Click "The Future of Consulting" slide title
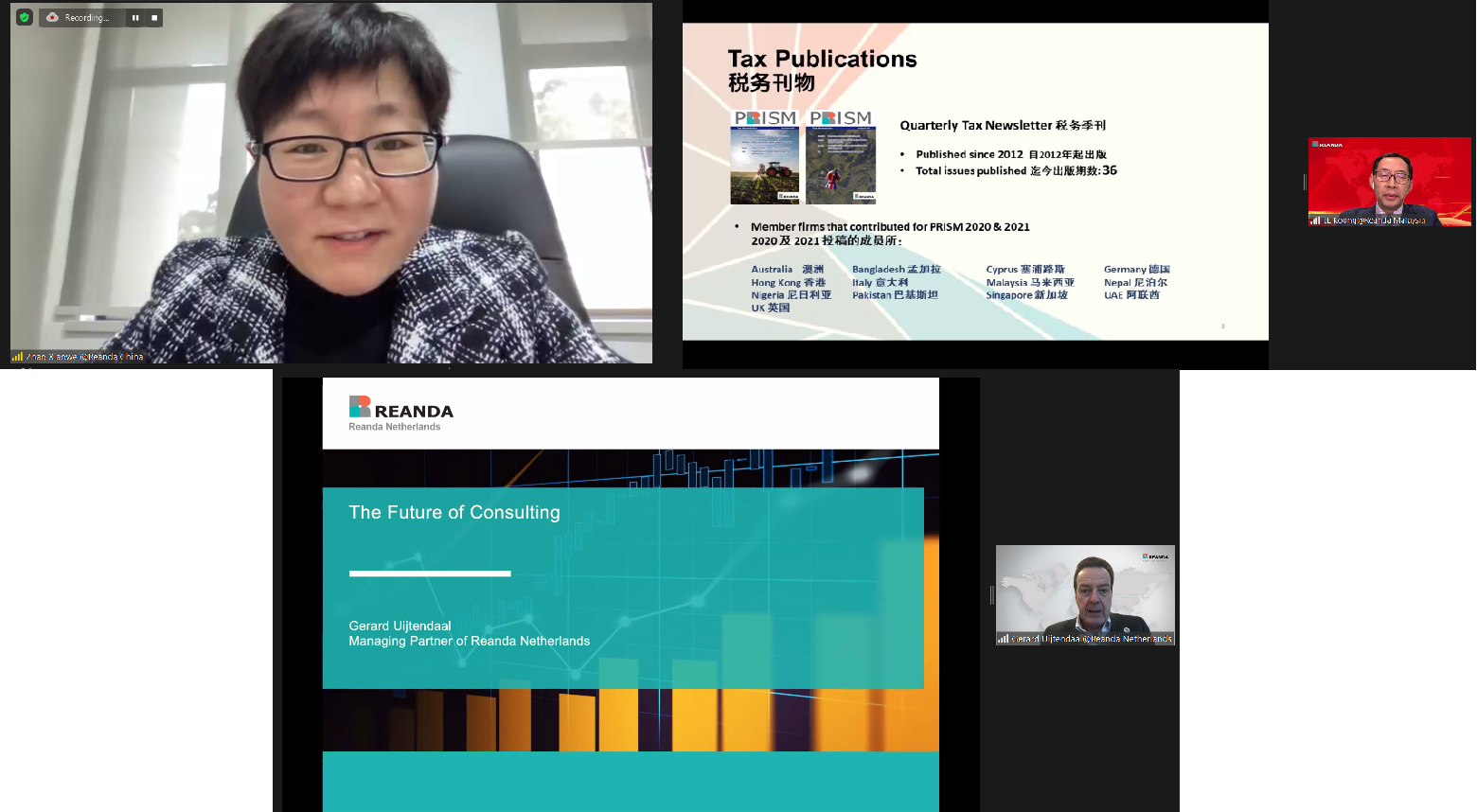 pos(454,512)
